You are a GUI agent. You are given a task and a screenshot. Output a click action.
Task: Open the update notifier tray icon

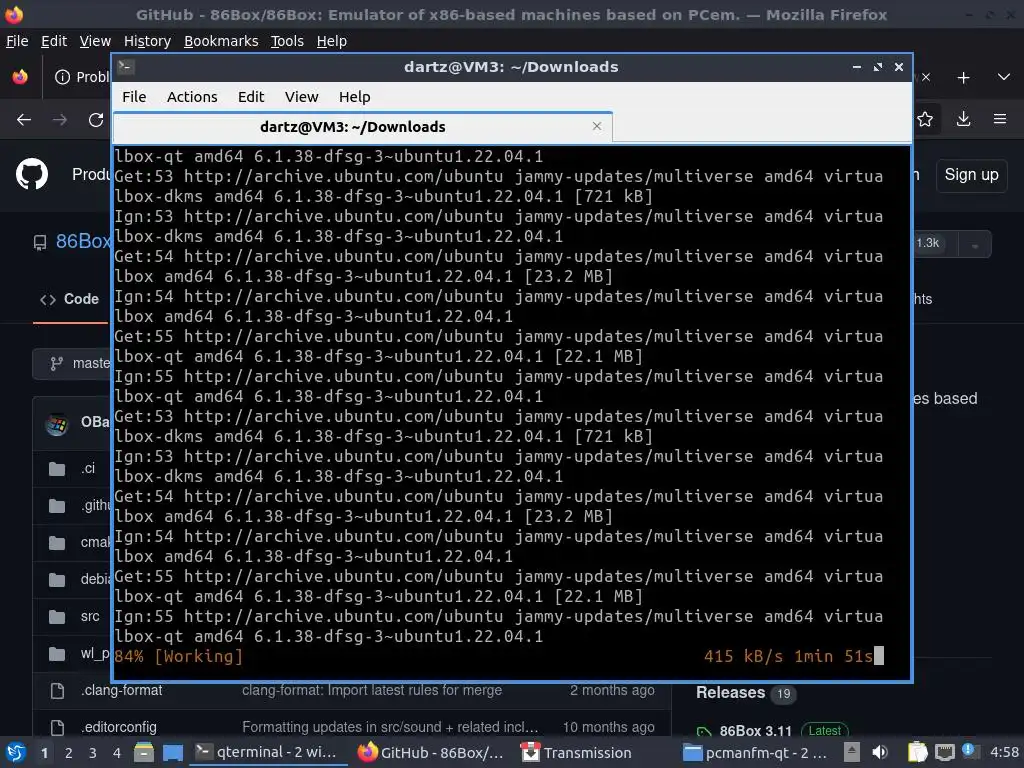point(969,751)
